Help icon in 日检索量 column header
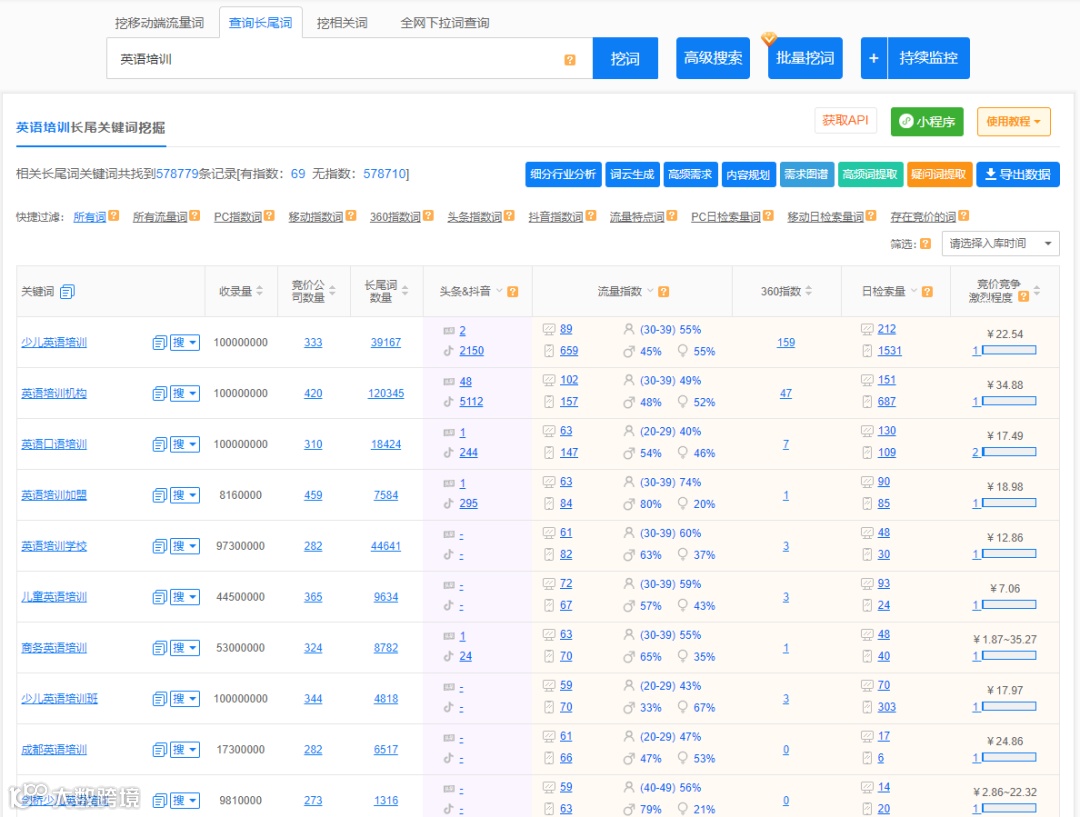The image size is (1080, 817). pos(927,292)
